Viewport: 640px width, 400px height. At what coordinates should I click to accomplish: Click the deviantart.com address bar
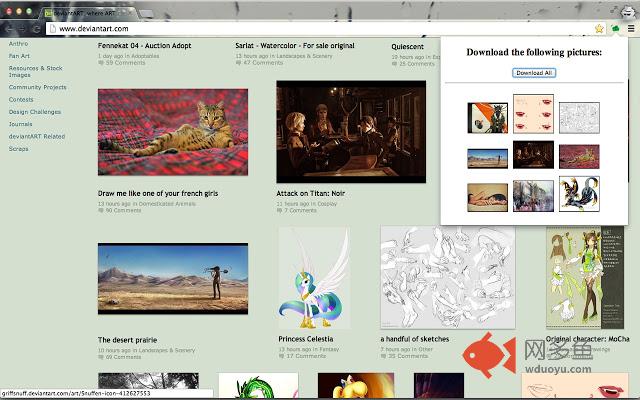coord(300,29)
